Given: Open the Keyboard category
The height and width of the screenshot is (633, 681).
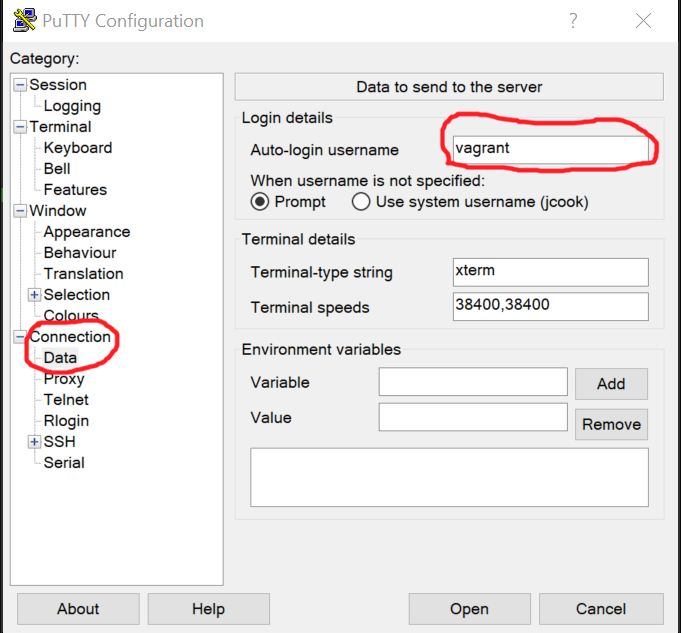Looking at the screenshot, I should point(78,148).
